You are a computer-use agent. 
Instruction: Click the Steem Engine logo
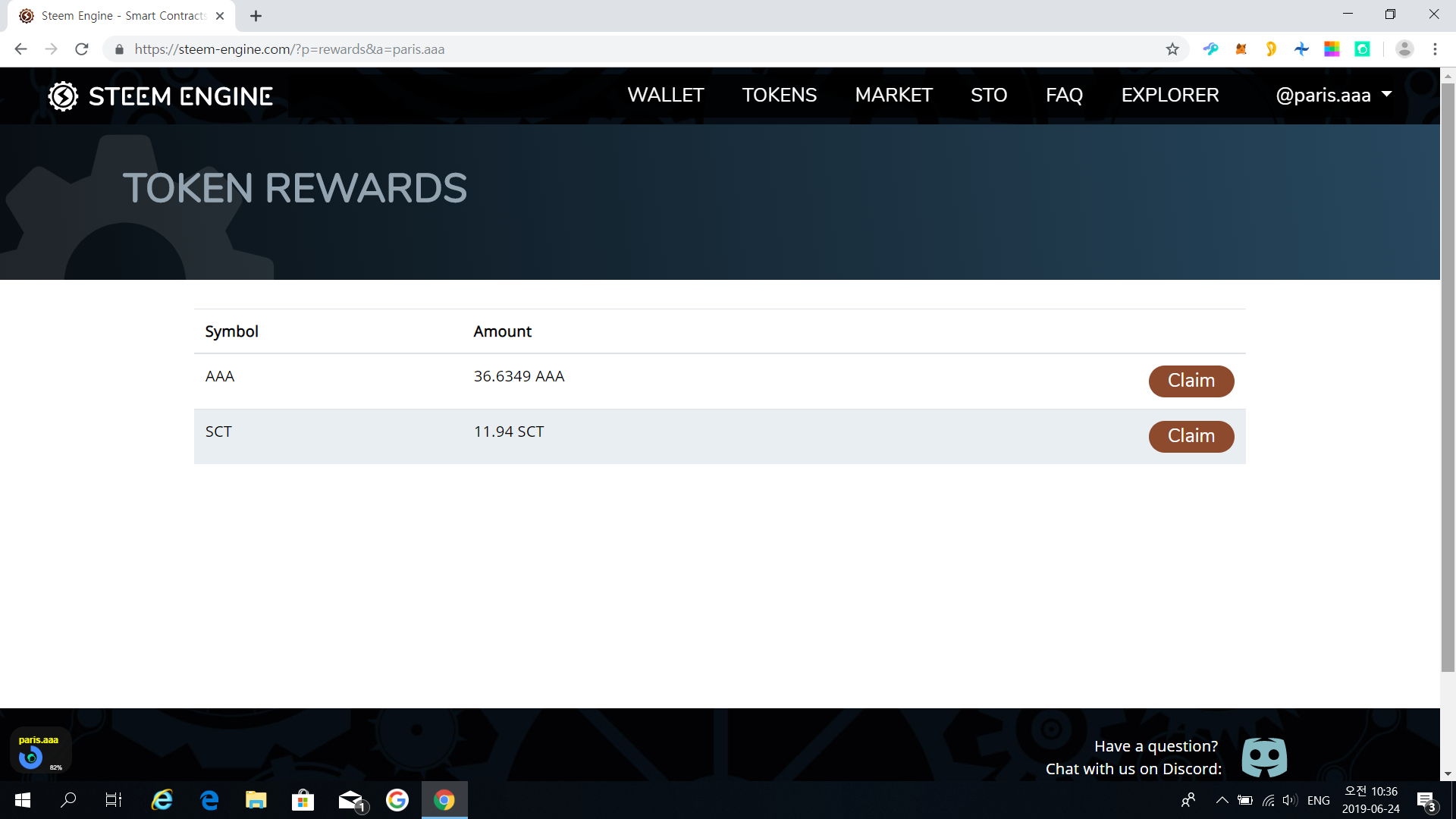click(160, 96)
